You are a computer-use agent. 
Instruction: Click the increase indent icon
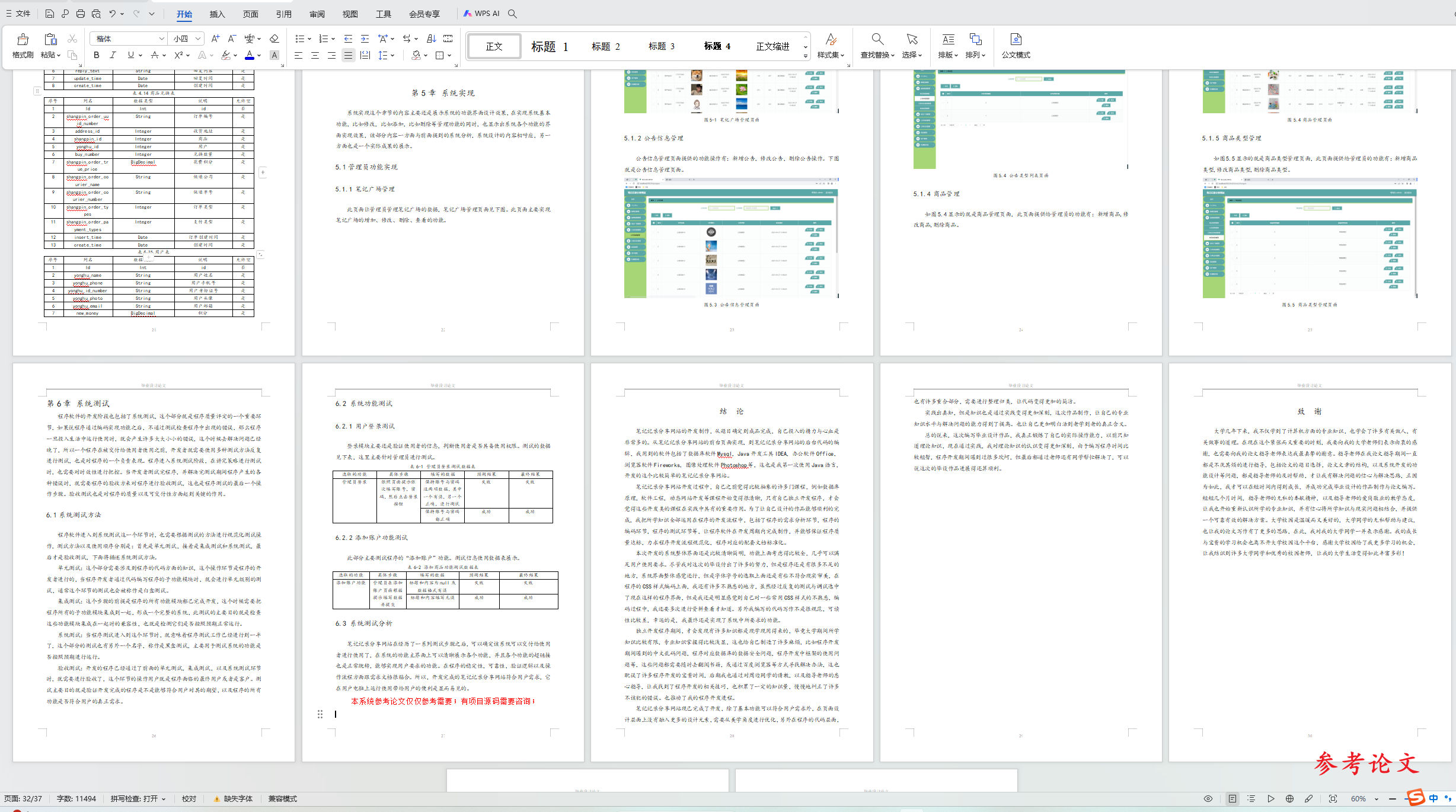click(x=365, y=39)
